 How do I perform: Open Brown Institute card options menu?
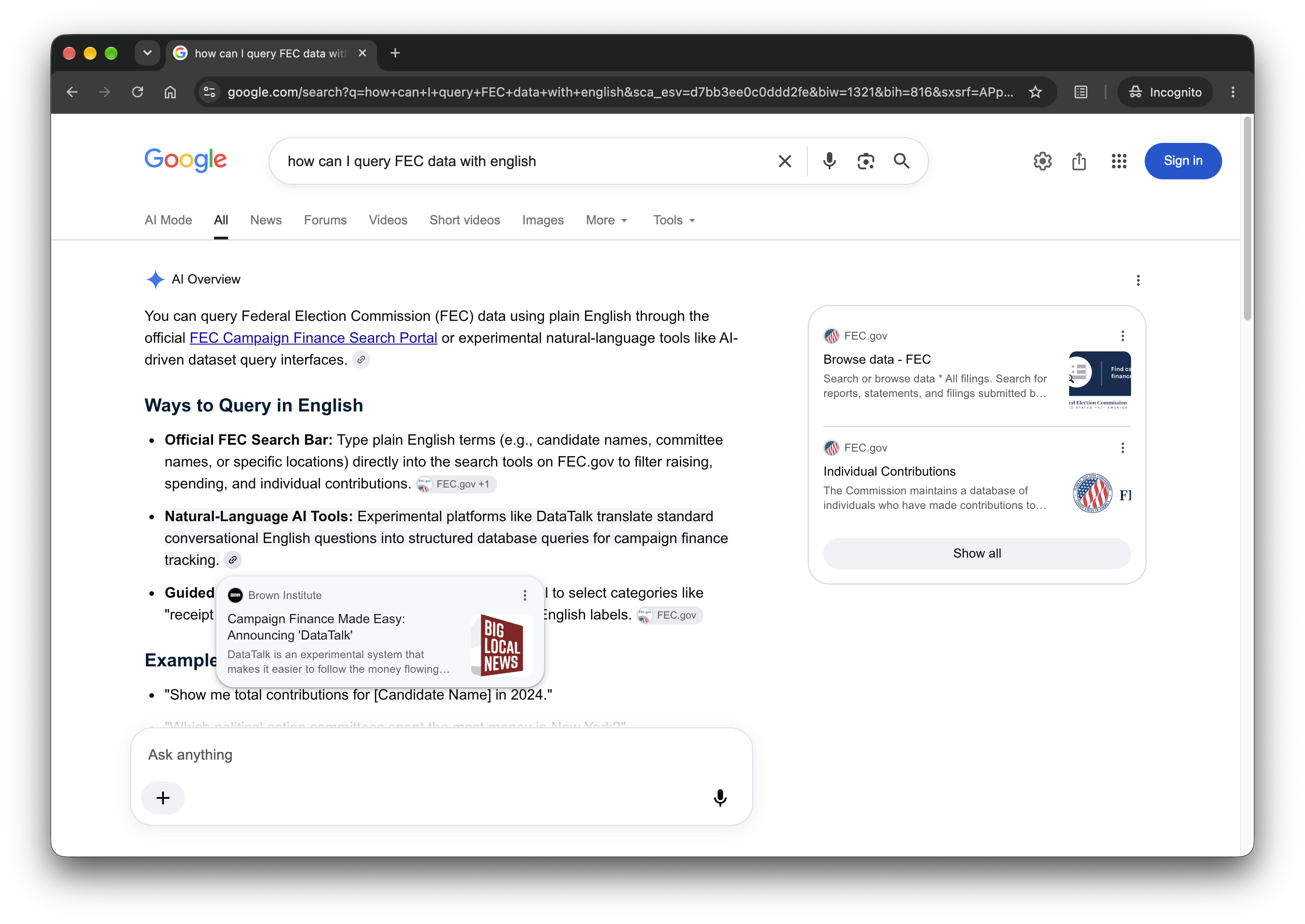[525, 595]
